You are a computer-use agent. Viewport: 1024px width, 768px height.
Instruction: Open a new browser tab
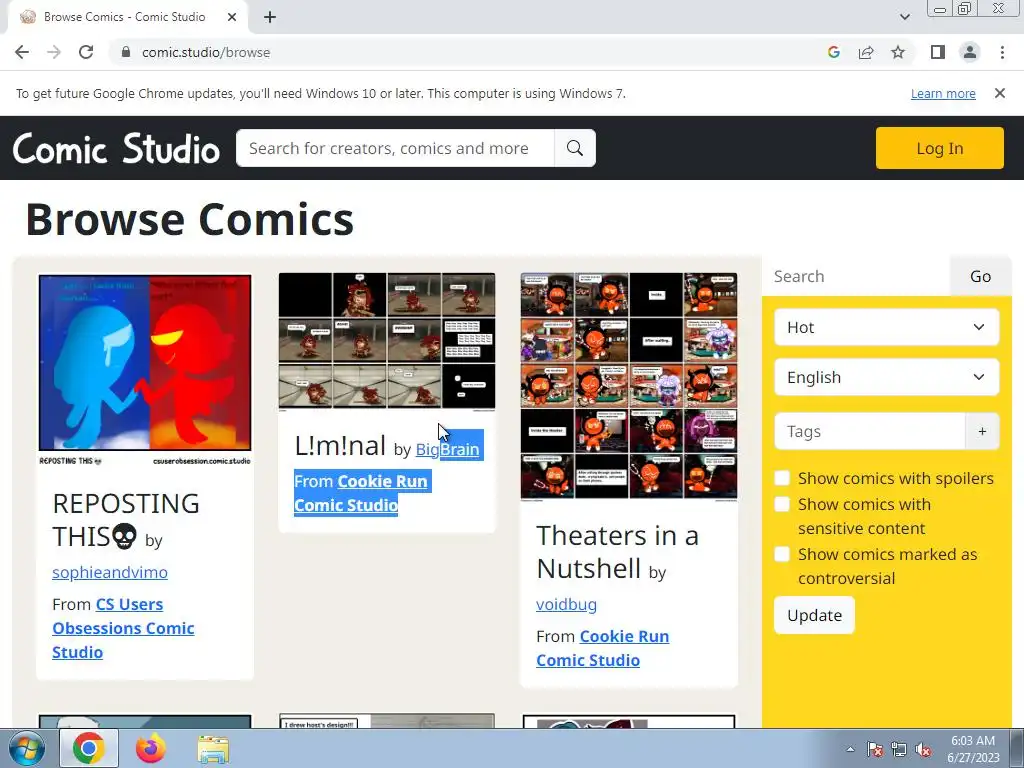pos(270,17)
